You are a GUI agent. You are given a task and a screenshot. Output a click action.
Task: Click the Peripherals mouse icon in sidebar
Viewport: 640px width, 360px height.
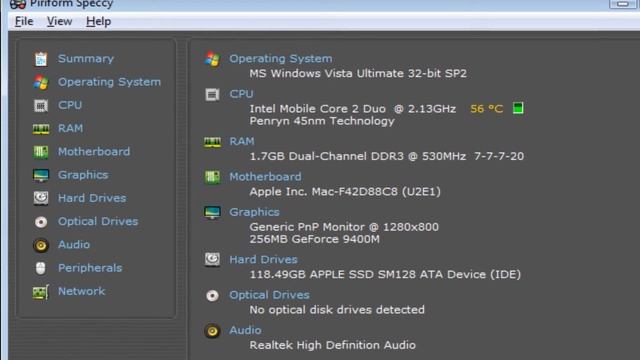tap(40, 268)
